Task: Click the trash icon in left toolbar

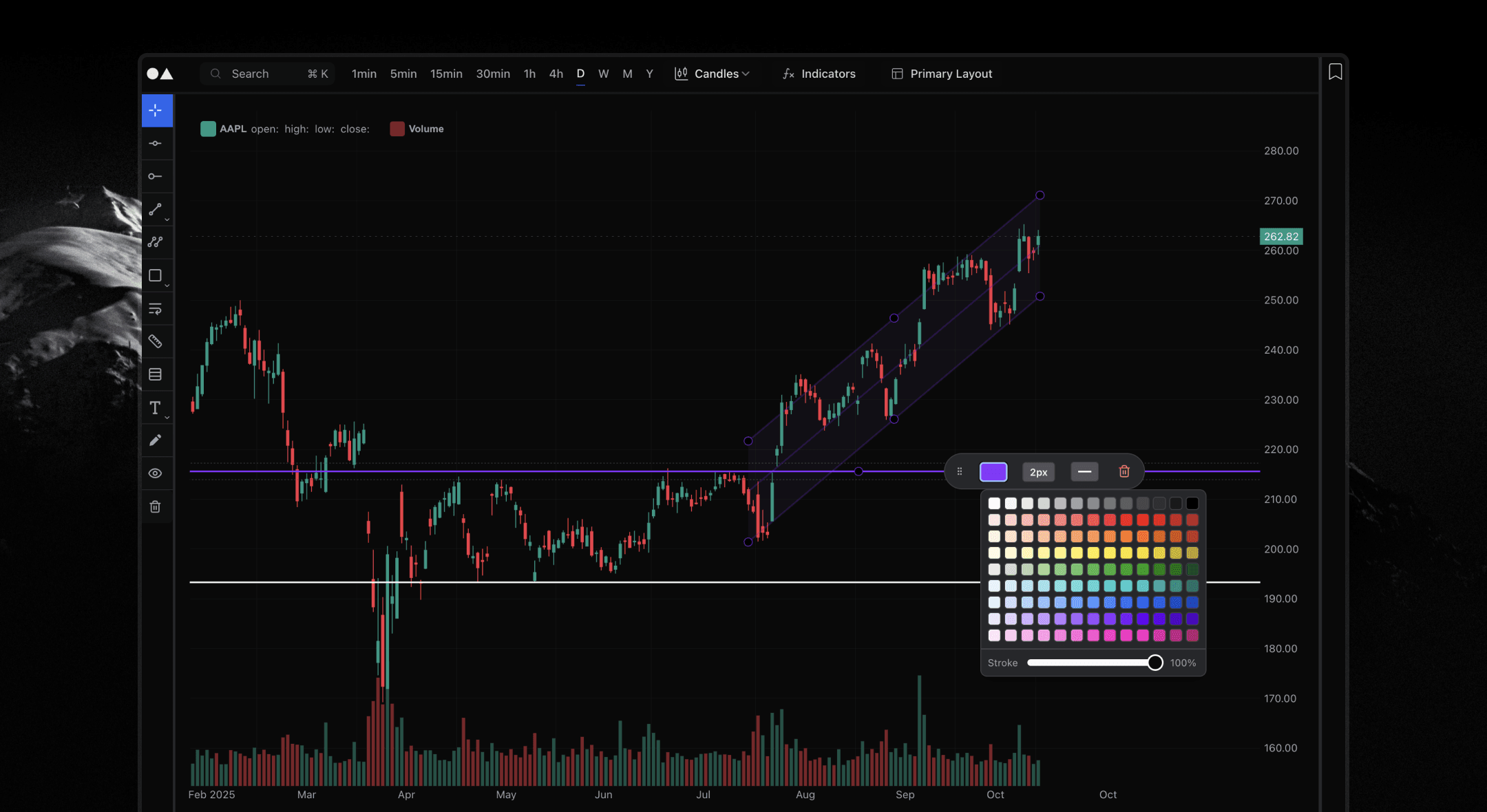Action: (x=156, y=507)
